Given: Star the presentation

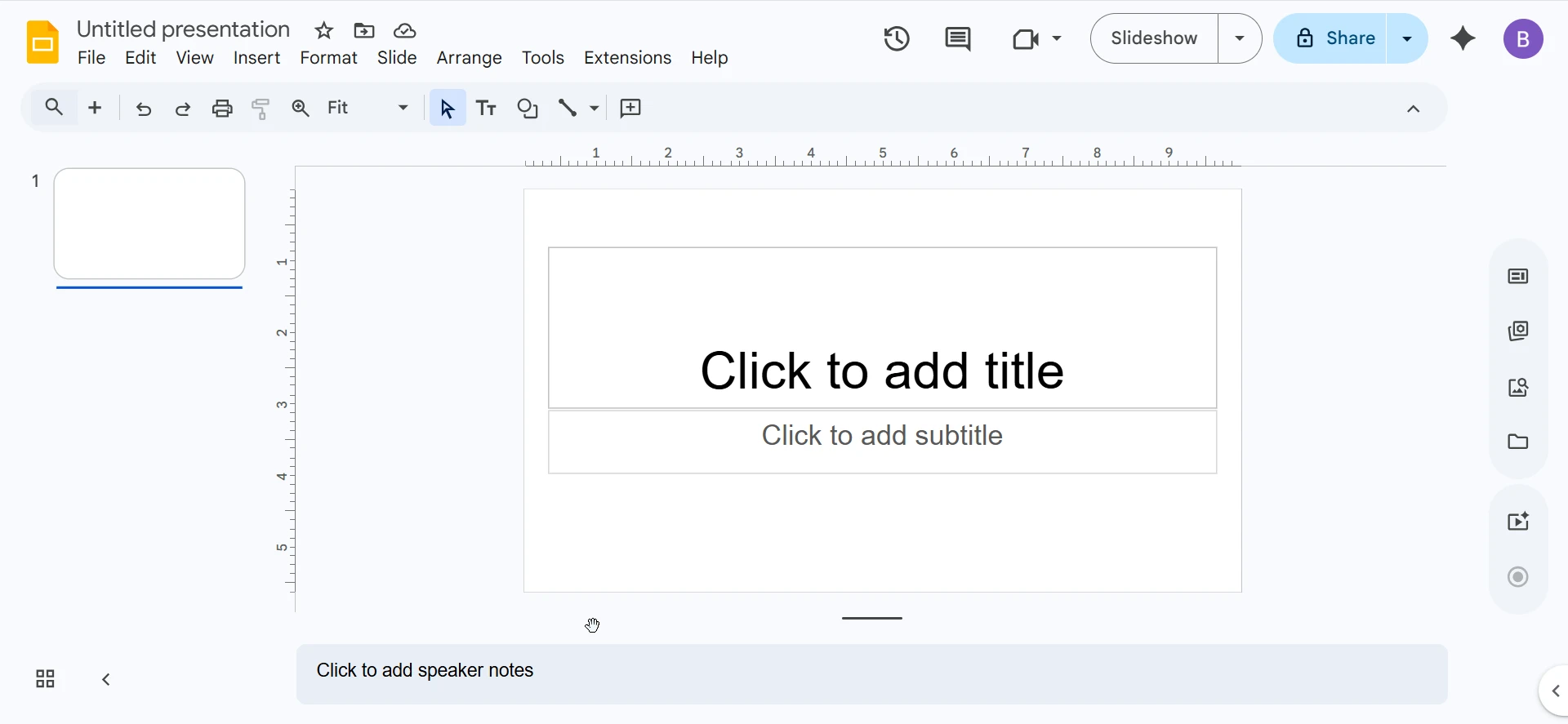Looking at the screenshot, I should pos(324,31).
